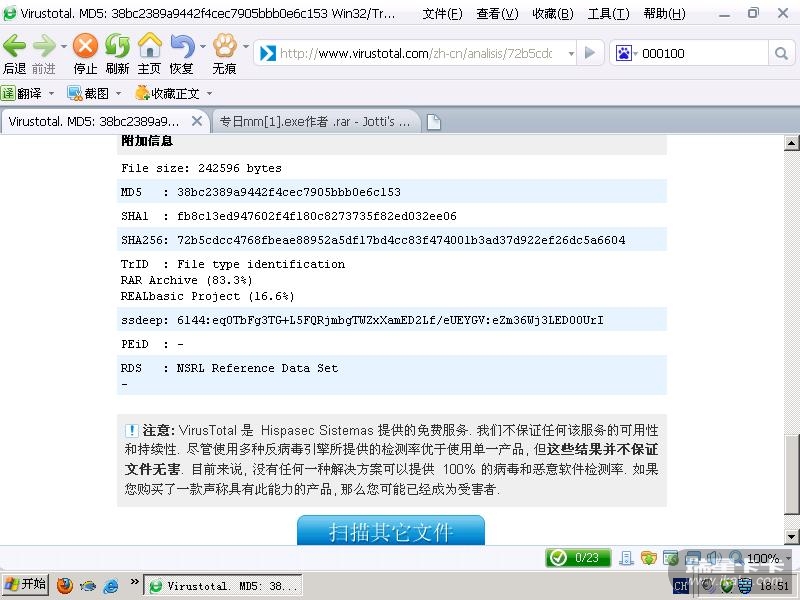
Task: Expand the 翻译 dropdown arrow
Action: point(51,94)
